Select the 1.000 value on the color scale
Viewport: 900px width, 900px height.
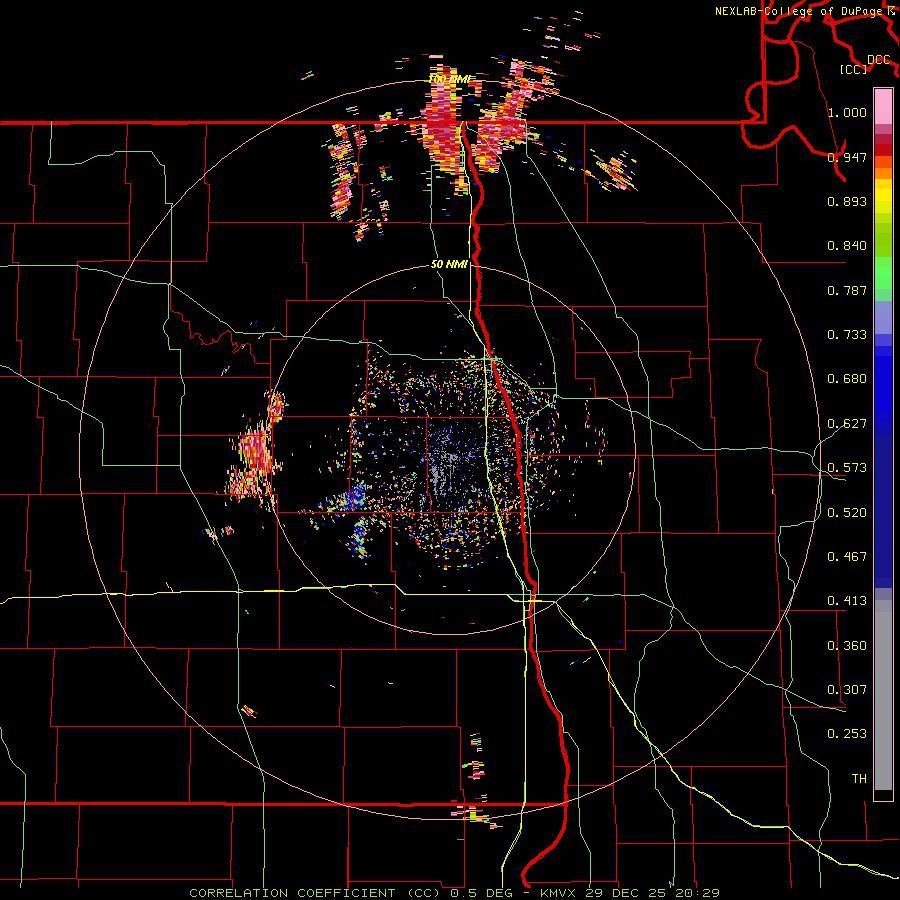coord(847,112)
